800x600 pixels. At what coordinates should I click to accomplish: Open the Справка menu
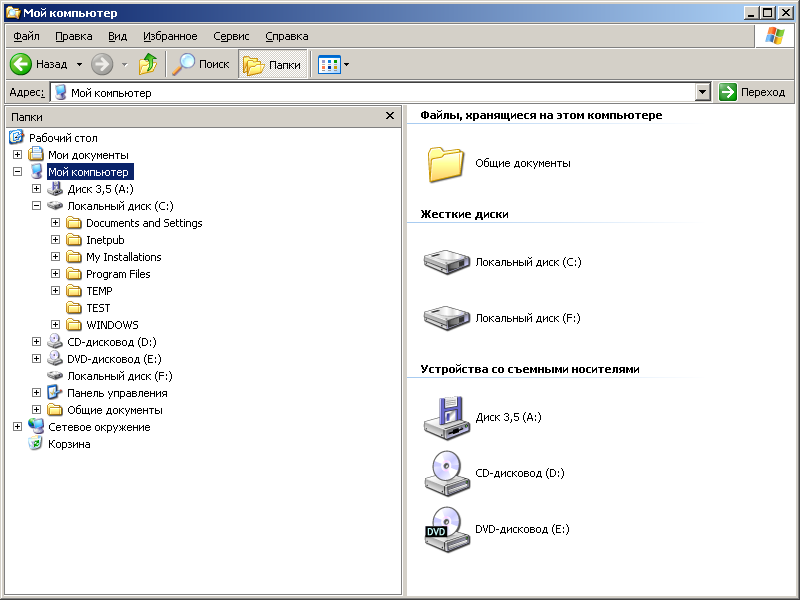(287, 36)
